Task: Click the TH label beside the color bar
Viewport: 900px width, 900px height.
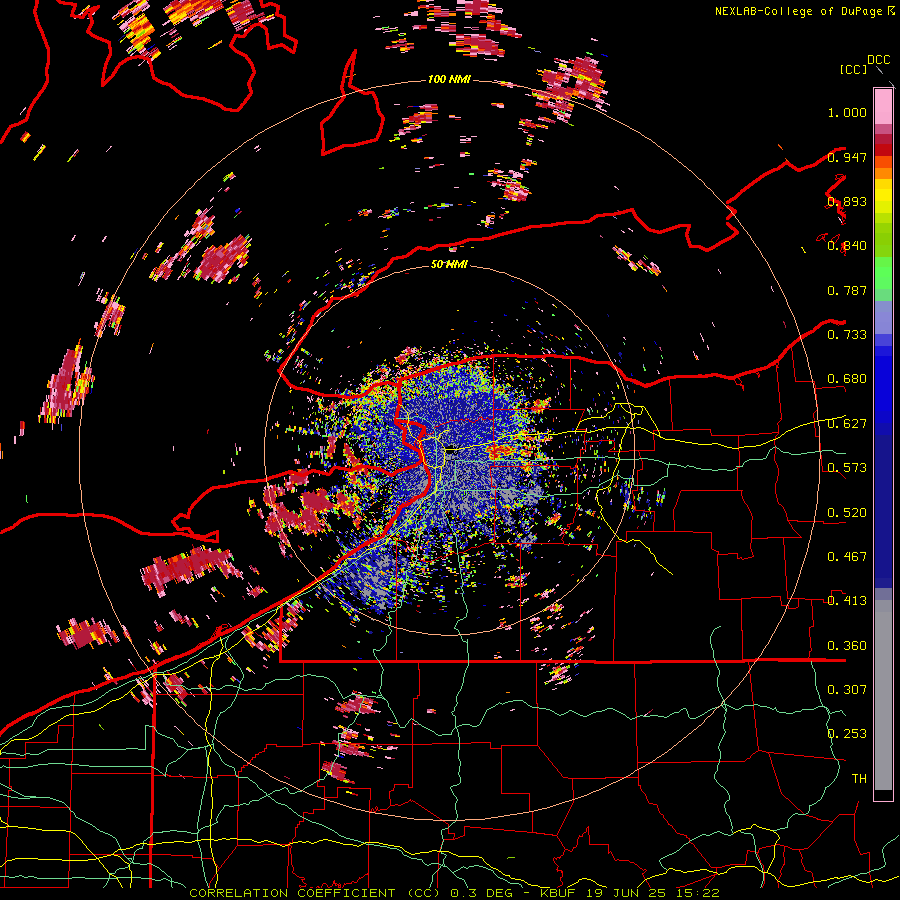Action: 859,779
